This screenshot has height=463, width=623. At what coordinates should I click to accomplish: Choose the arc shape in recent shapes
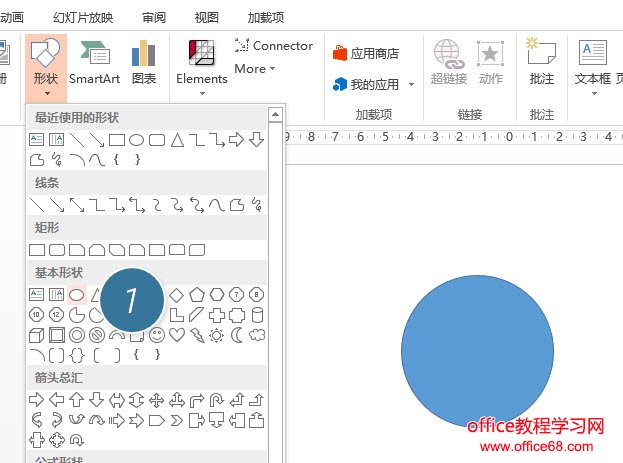coord(77,160)
